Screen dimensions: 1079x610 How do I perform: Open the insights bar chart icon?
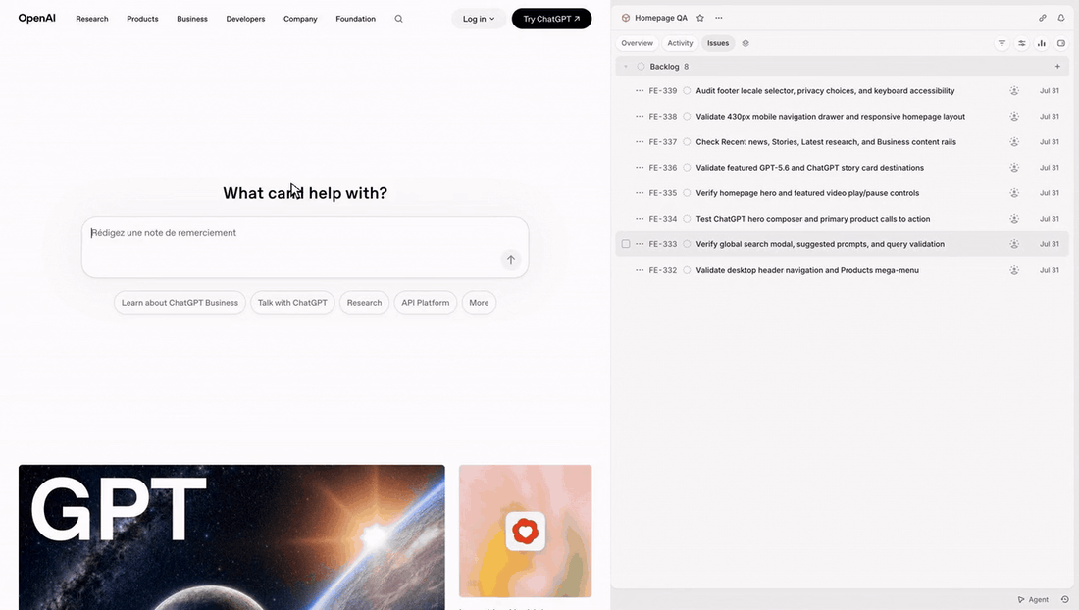[x=1042, y=43]
